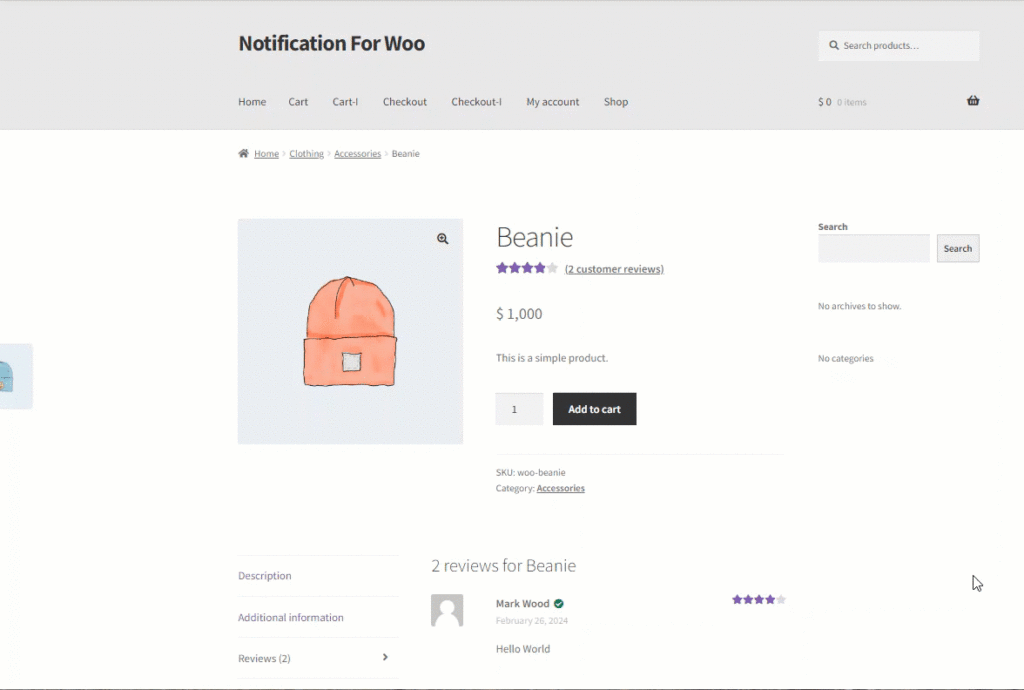The height and width of the screenshot is (690, 1024).
Task: Click Mark Wood's review star rating
Action: pyautogui.click(x=758, y=599)
